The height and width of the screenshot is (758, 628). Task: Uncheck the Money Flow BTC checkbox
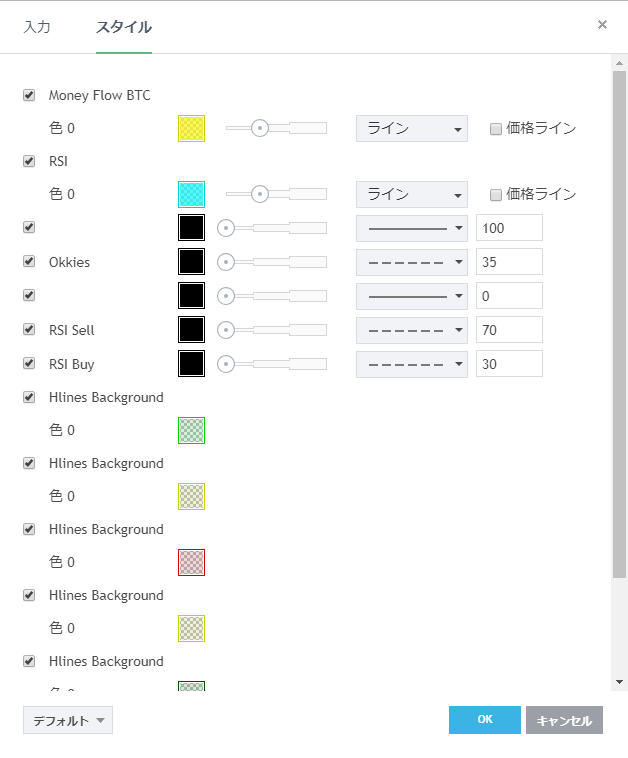click(29, 96)
